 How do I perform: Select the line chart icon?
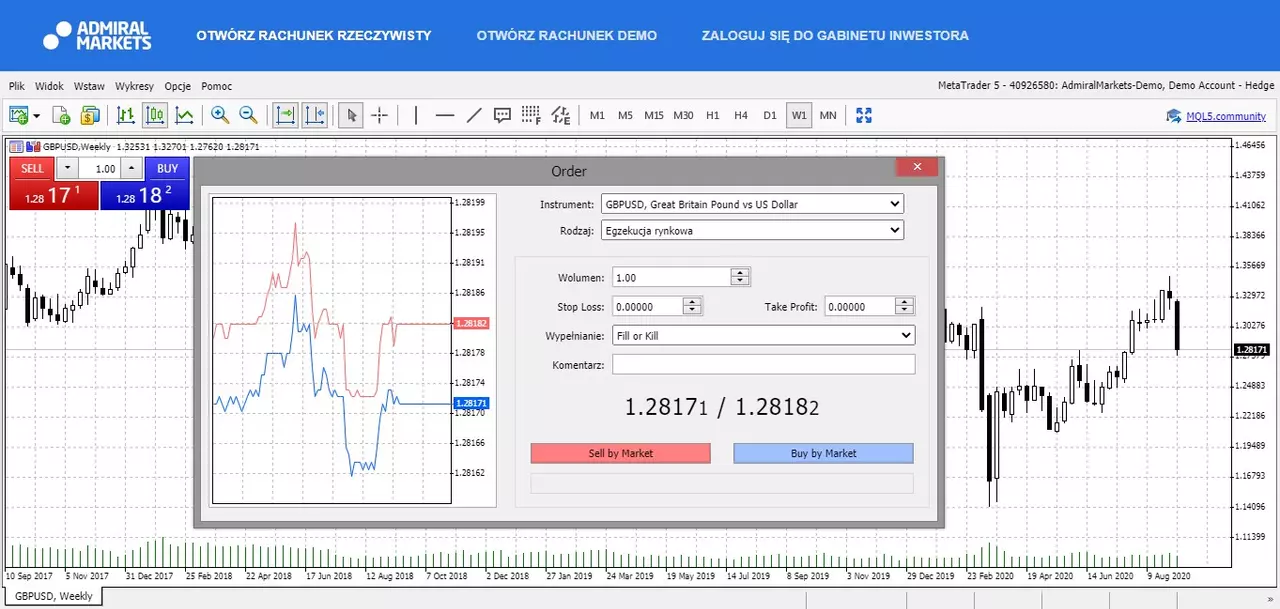pyautogui.click(x=184, y=115)
